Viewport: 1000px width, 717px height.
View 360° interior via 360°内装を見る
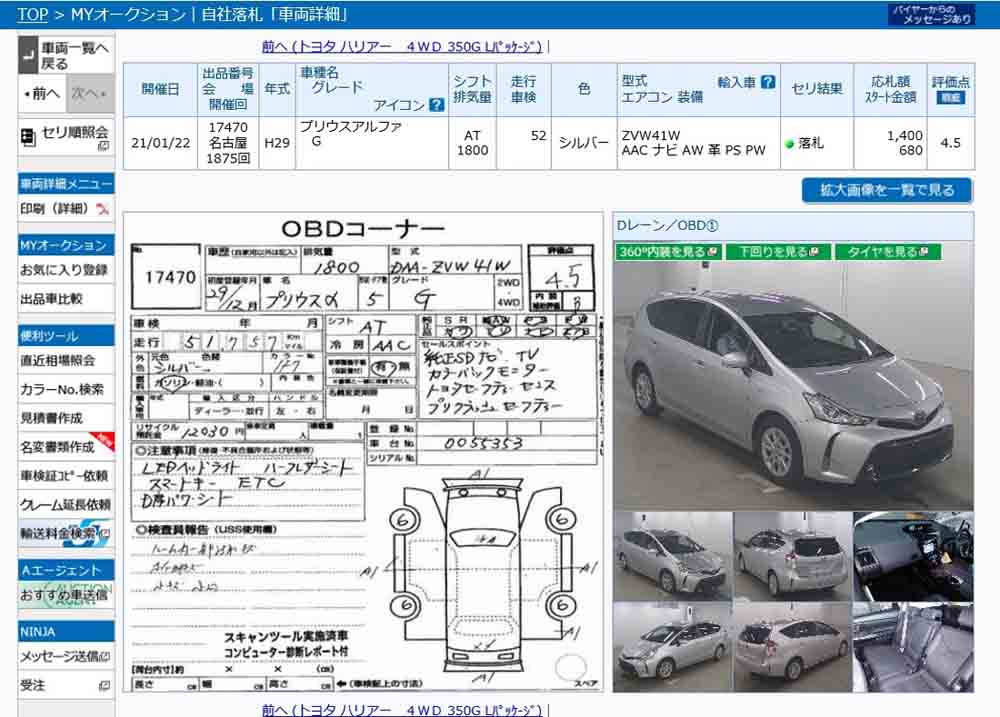668,252
